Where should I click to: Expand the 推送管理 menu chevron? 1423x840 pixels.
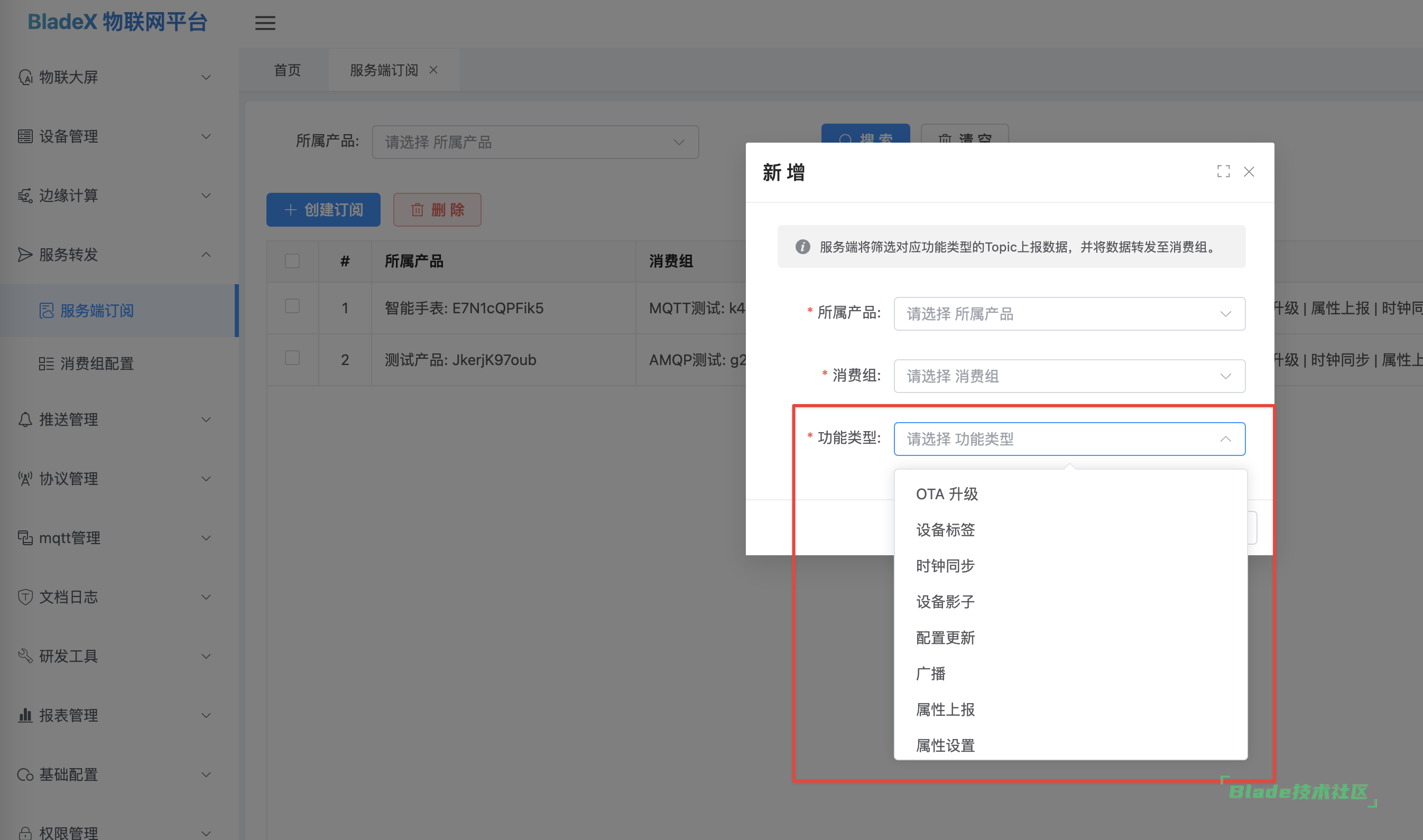(207, 419)
